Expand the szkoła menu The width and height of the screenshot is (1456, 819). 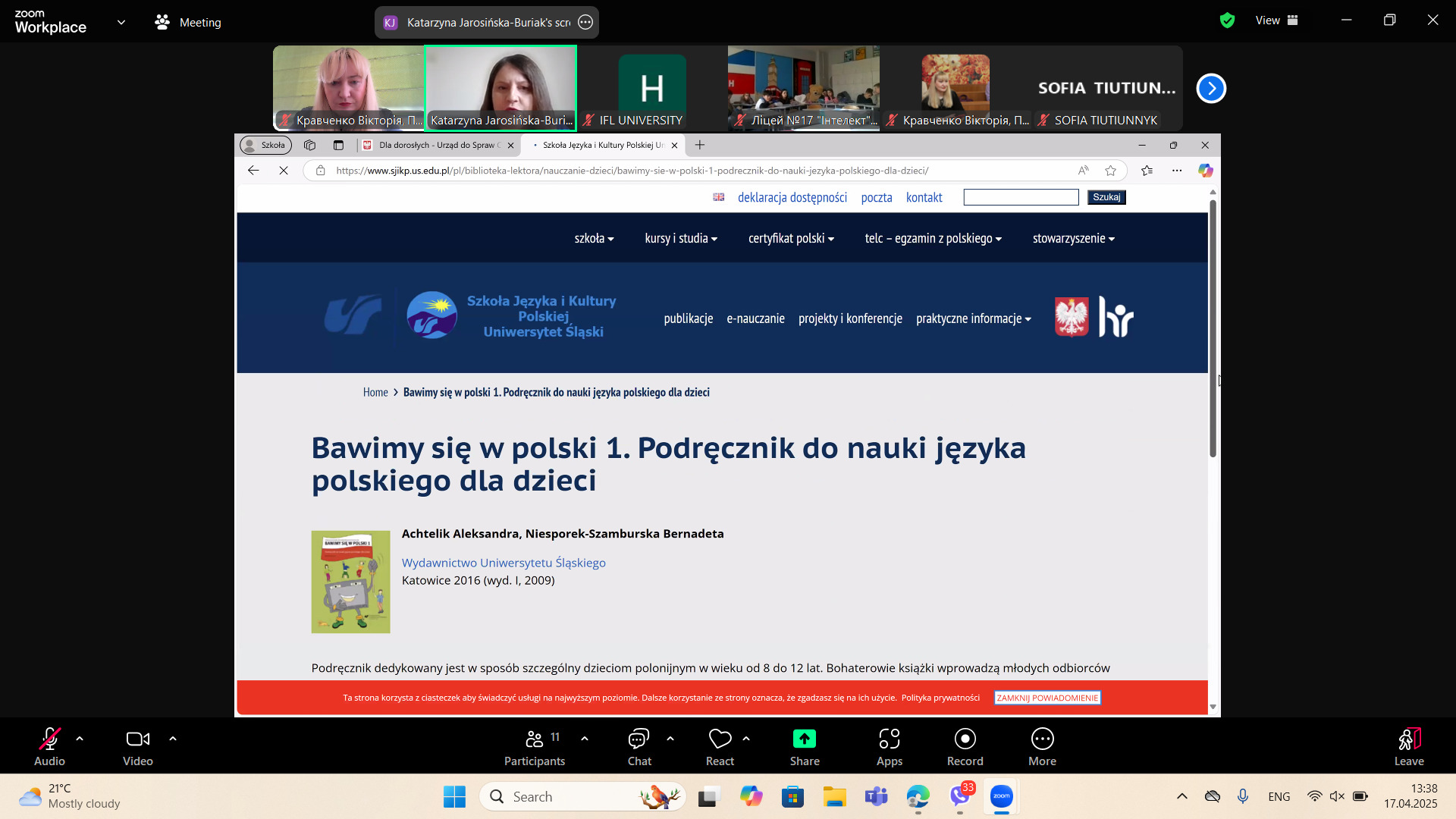pyautogui.click(x=594, y=238)
